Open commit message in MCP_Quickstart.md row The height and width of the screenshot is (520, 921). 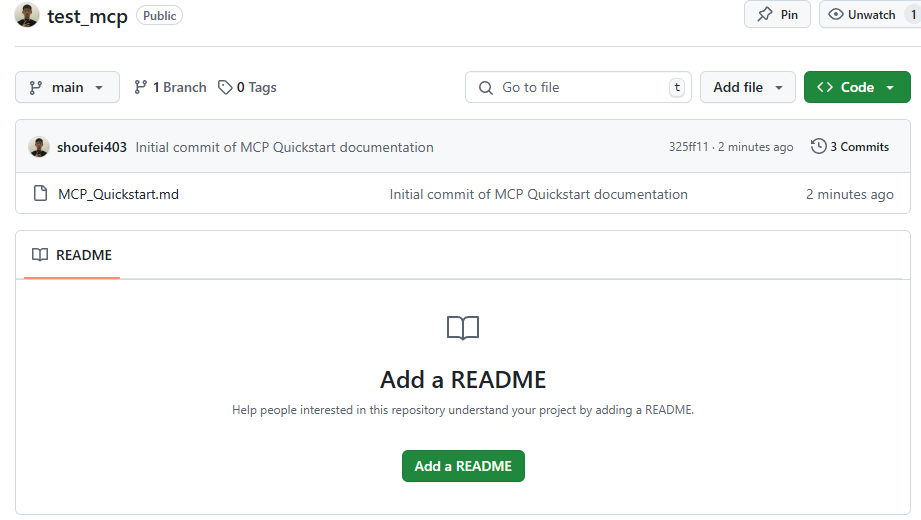tap(538, 194)
